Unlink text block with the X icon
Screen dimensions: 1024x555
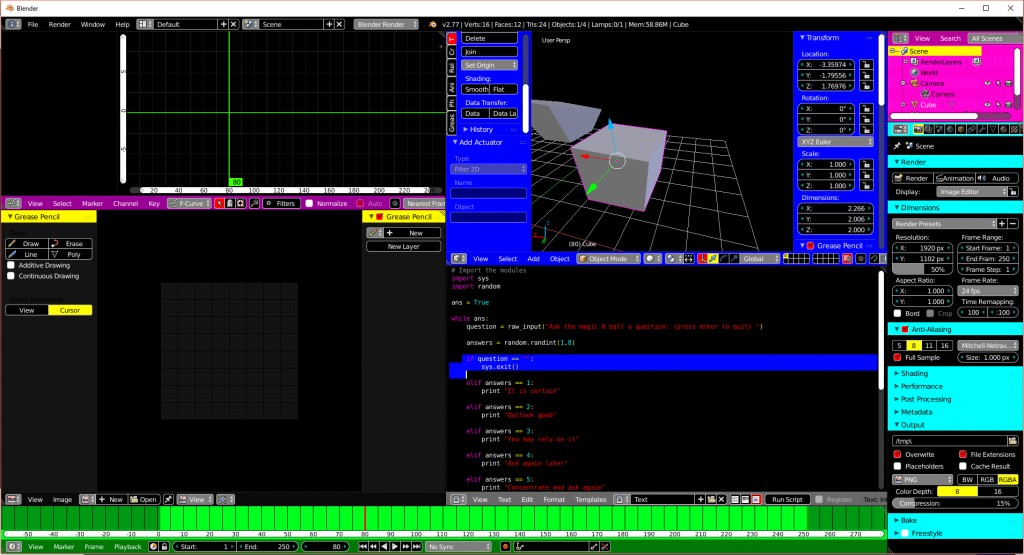721,500
